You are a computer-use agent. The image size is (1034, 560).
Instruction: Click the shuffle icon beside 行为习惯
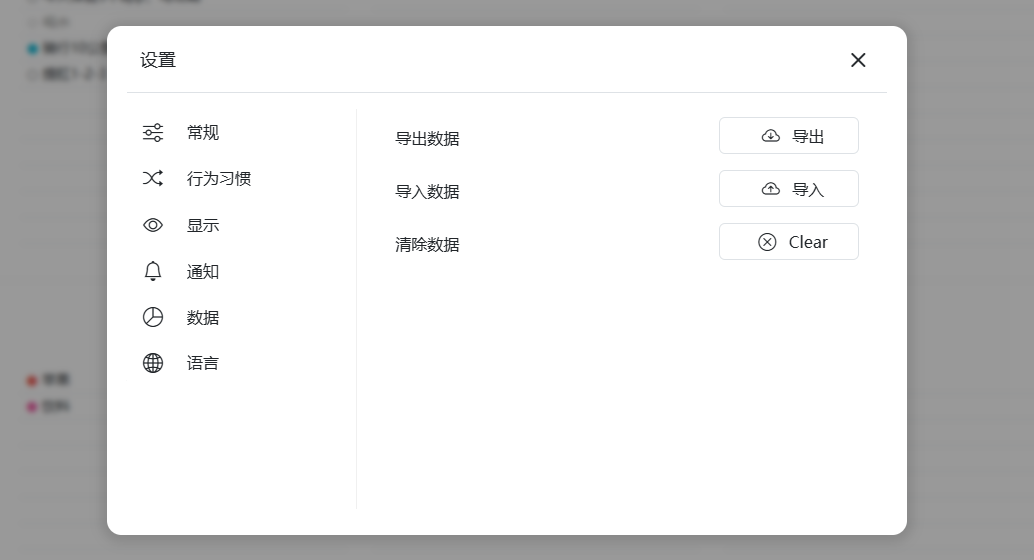point(153,178)
